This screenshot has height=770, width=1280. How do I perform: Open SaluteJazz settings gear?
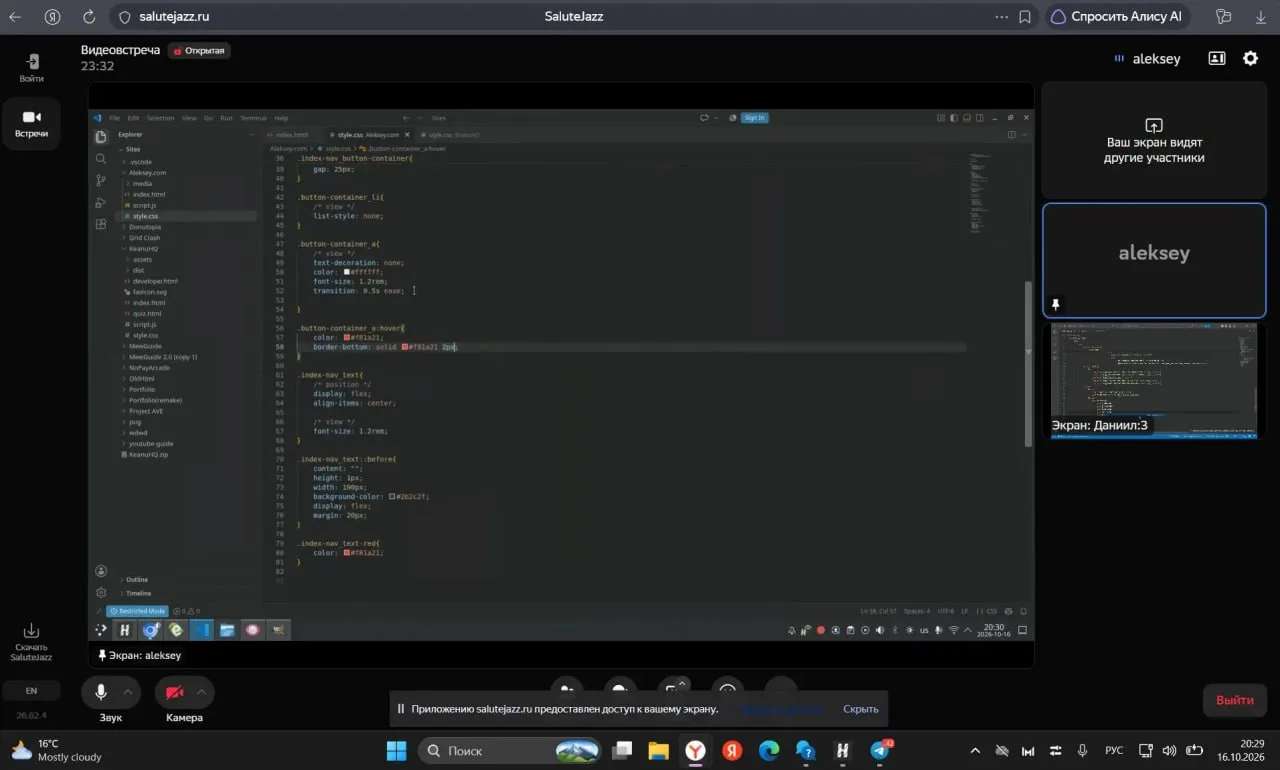1250,59
